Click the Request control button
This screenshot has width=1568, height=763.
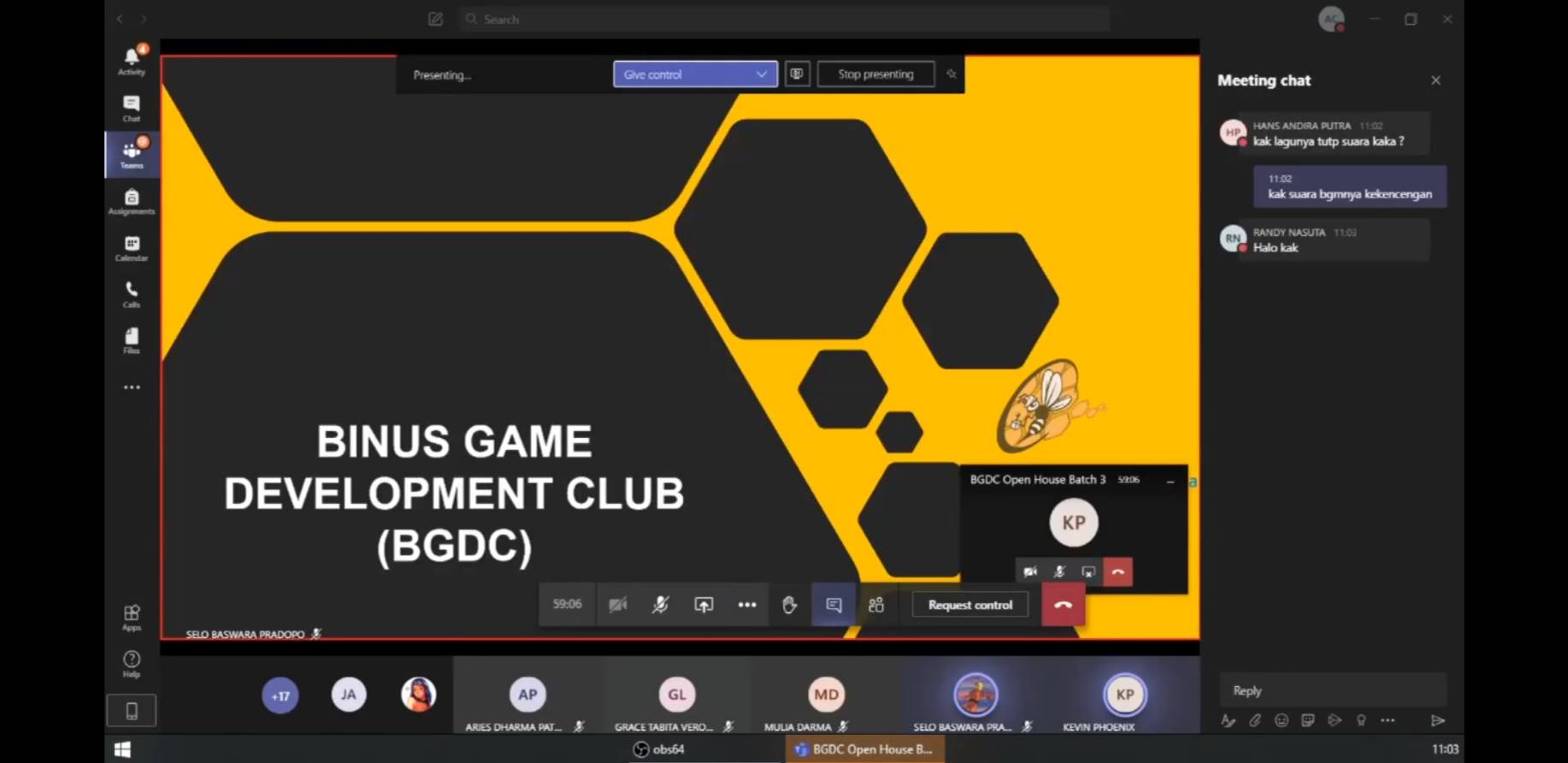point(970,605)
